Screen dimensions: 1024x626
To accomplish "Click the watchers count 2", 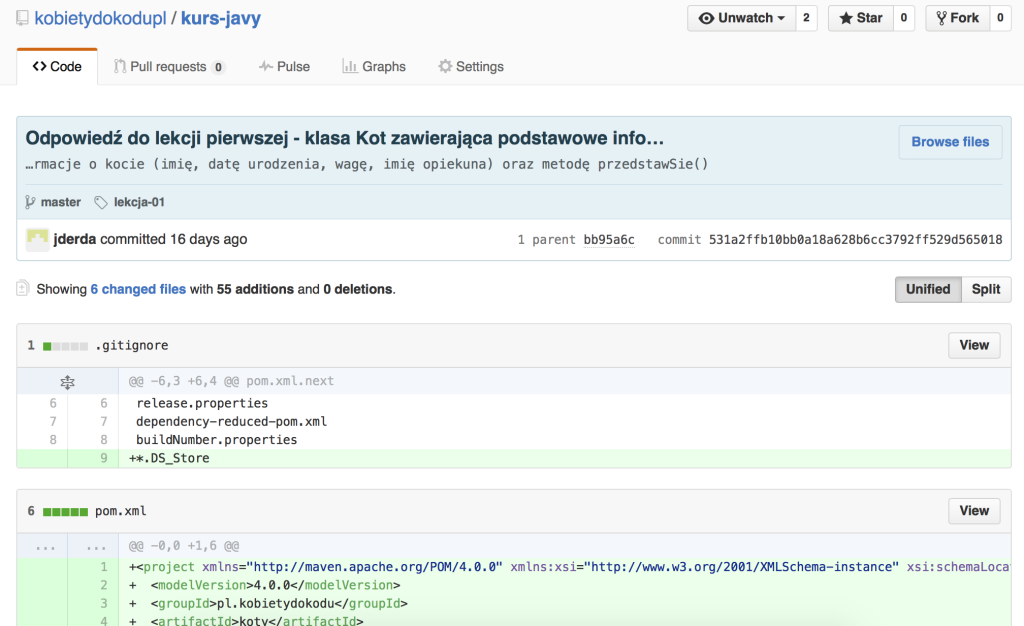I will (x=806, y=18).
